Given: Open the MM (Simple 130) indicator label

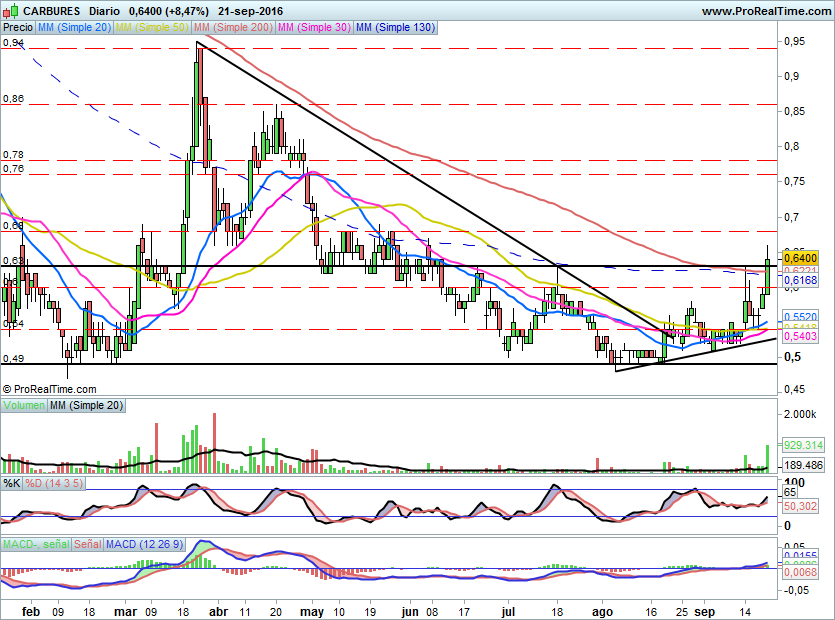Looking at the screenshot, I should click(x=396, y=28).
